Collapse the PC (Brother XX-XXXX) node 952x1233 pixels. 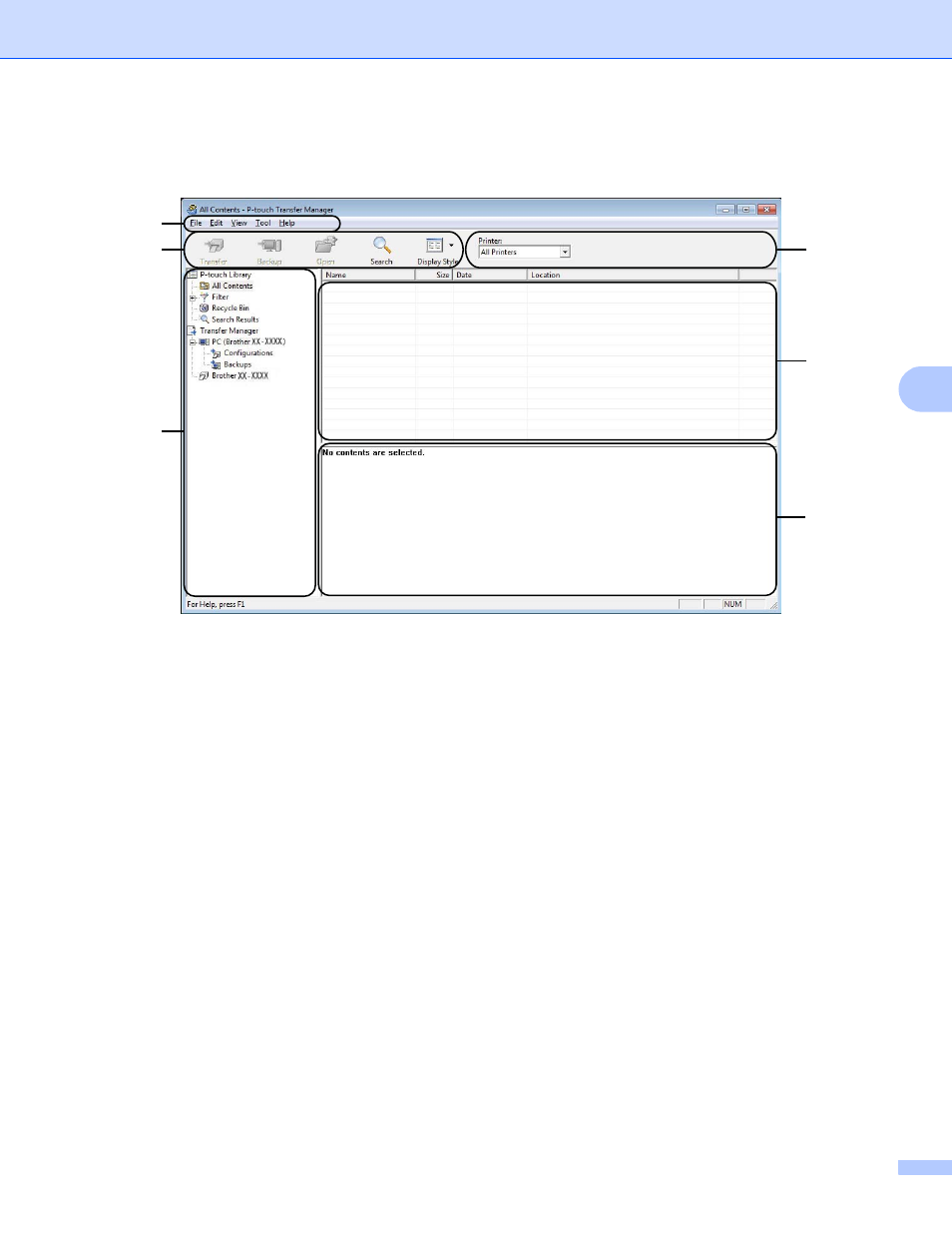point(193,342)
